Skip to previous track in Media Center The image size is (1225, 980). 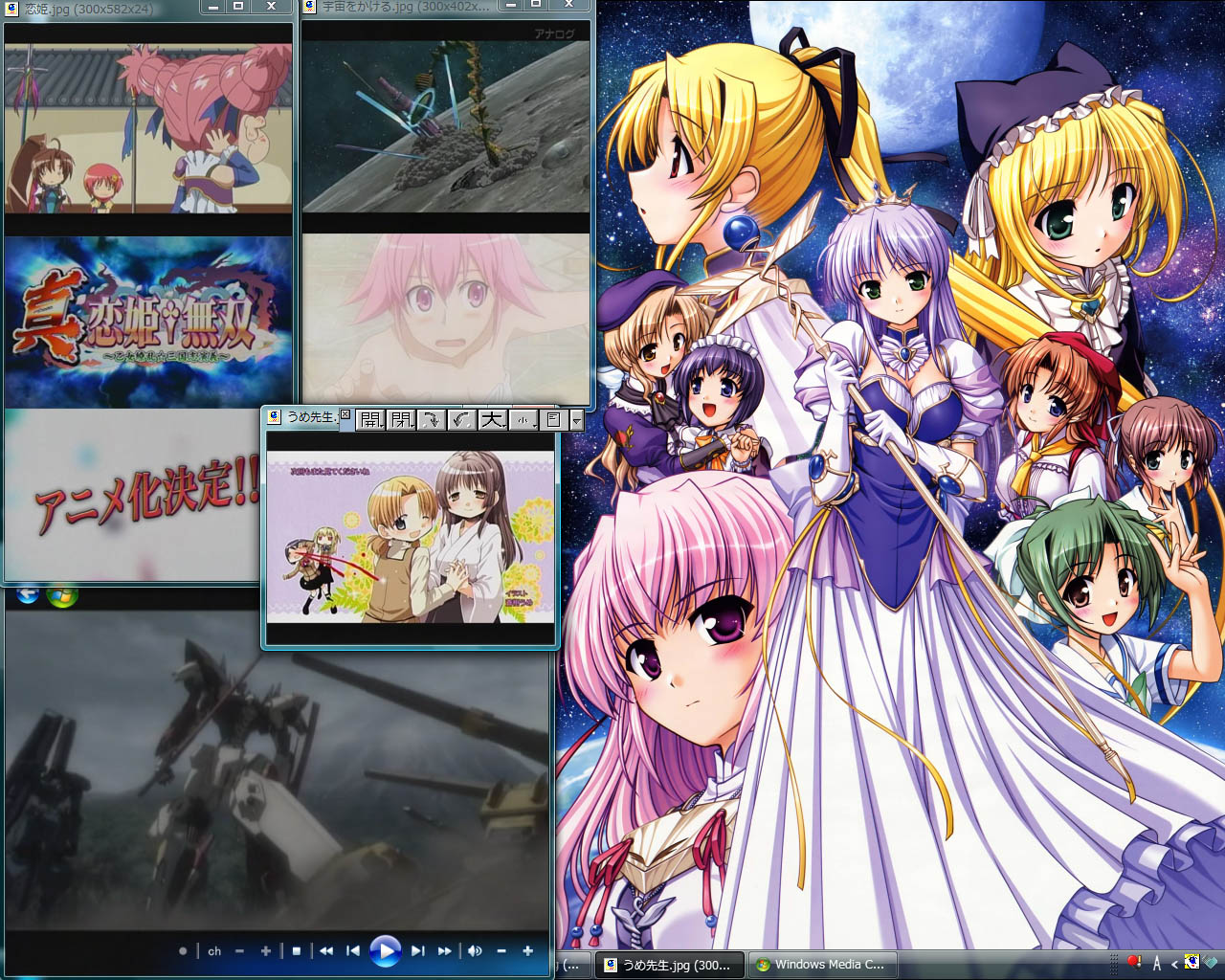click(x=353, y=951)
